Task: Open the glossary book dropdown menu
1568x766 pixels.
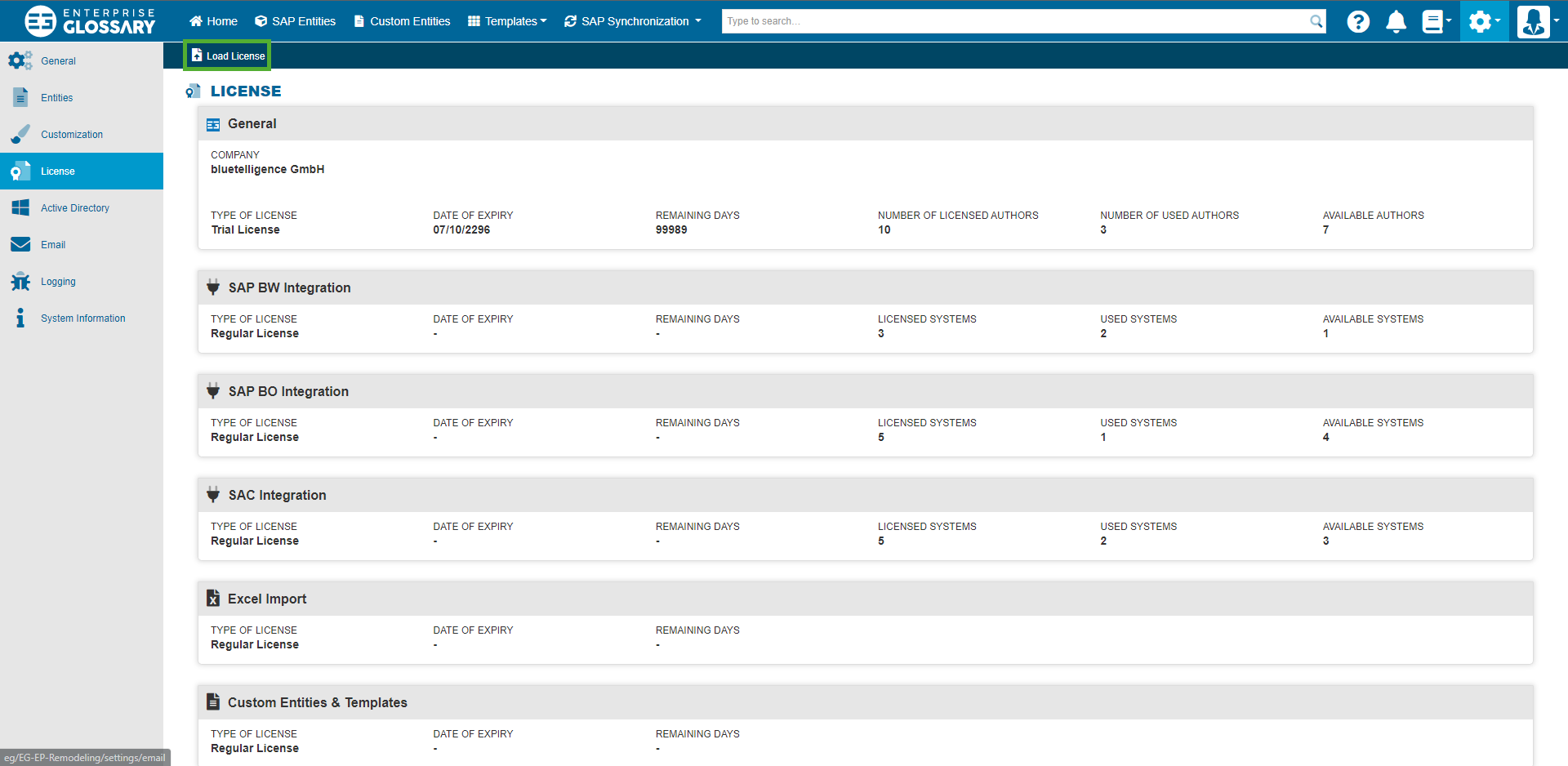Action: pyautogui.click(x=1436, y=21)
